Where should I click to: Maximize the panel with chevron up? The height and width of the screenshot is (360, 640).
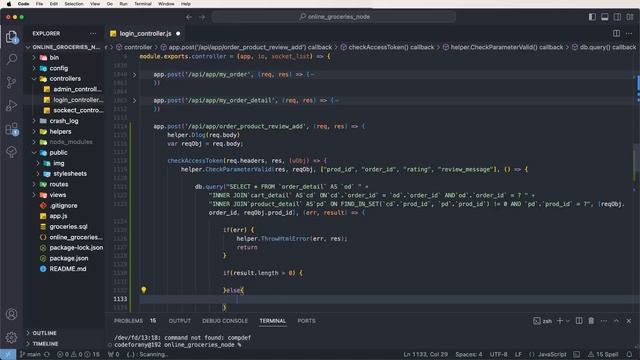point(616,321)
